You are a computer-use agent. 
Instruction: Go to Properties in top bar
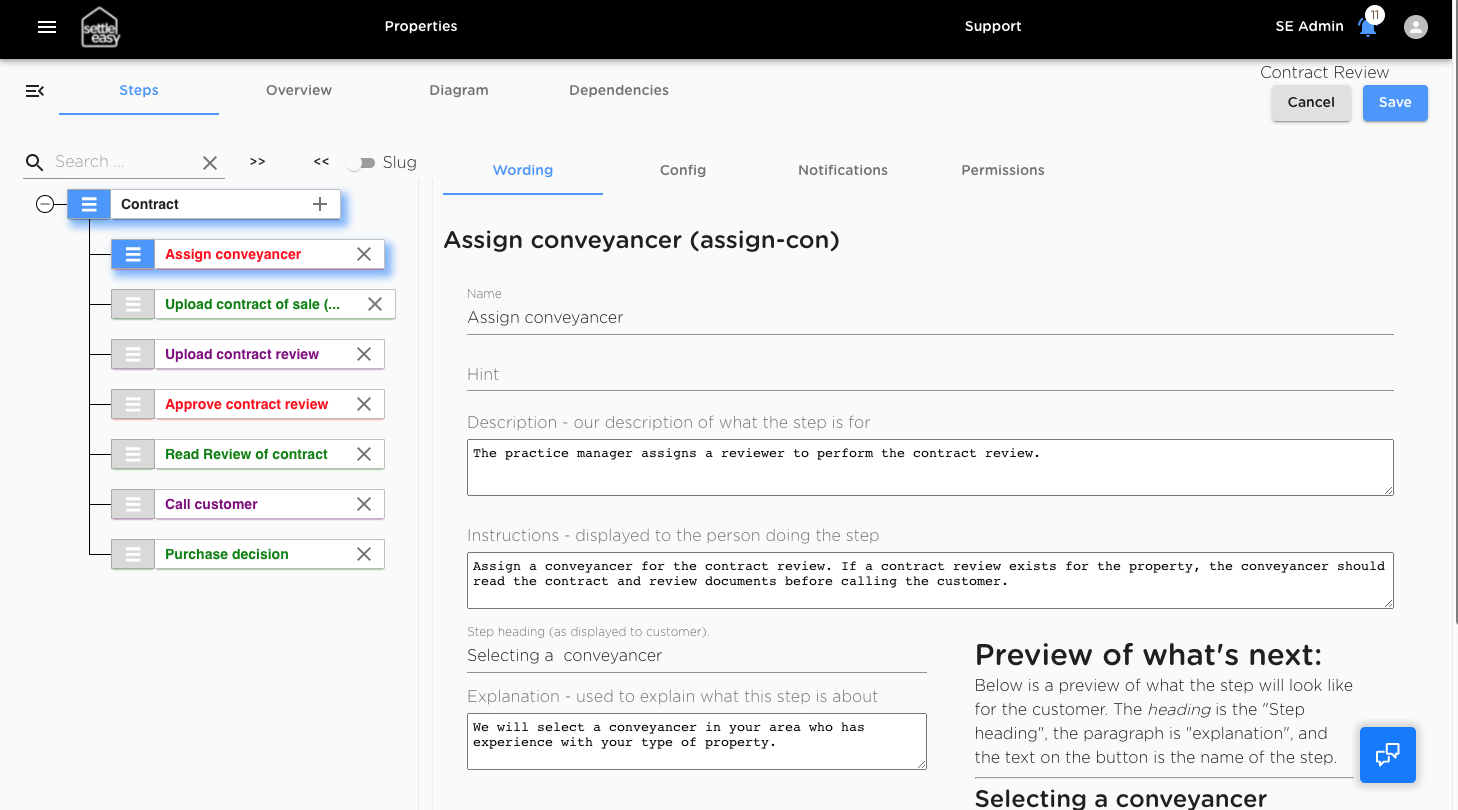click(421, 27)
